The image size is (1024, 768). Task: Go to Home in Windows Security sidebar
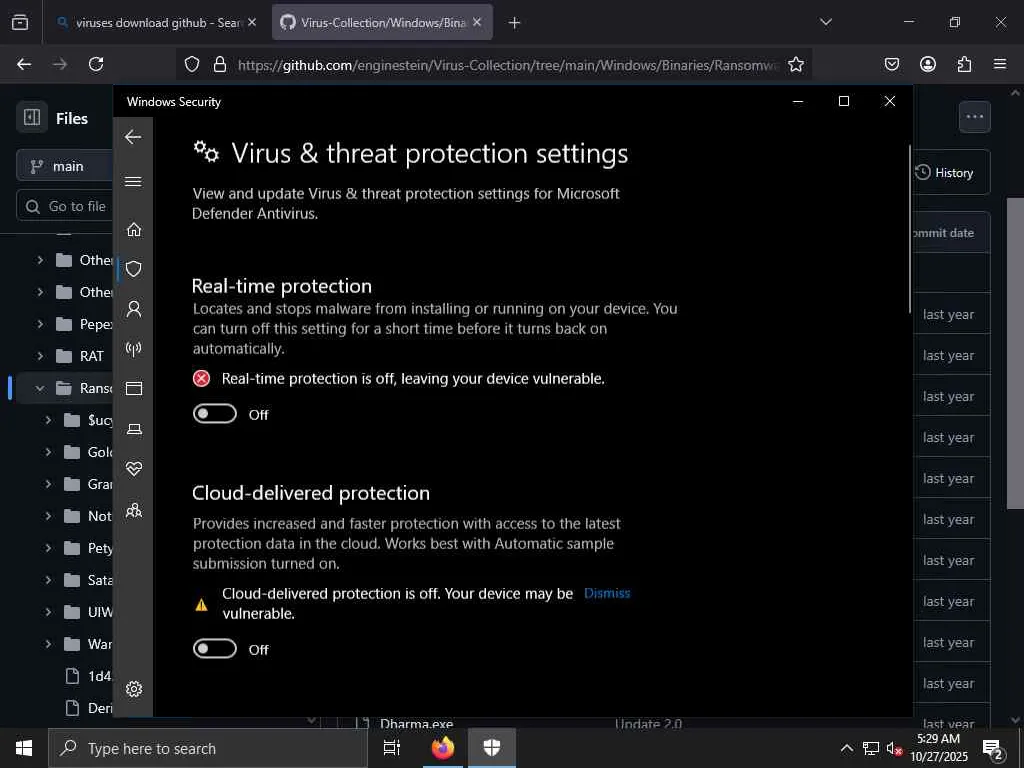(133, 229)
